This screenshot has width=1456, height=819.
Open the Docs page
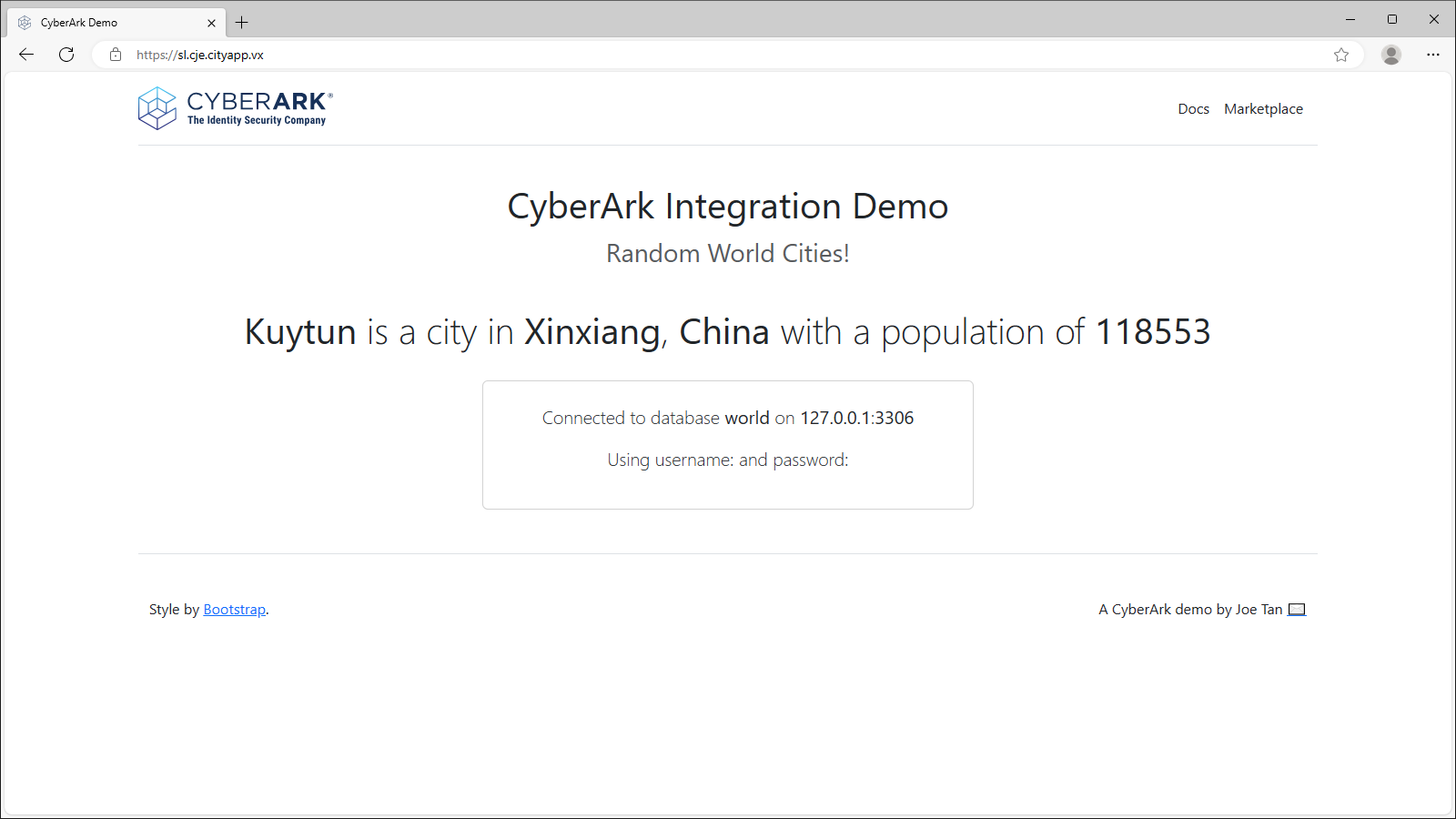[1193, 108]
